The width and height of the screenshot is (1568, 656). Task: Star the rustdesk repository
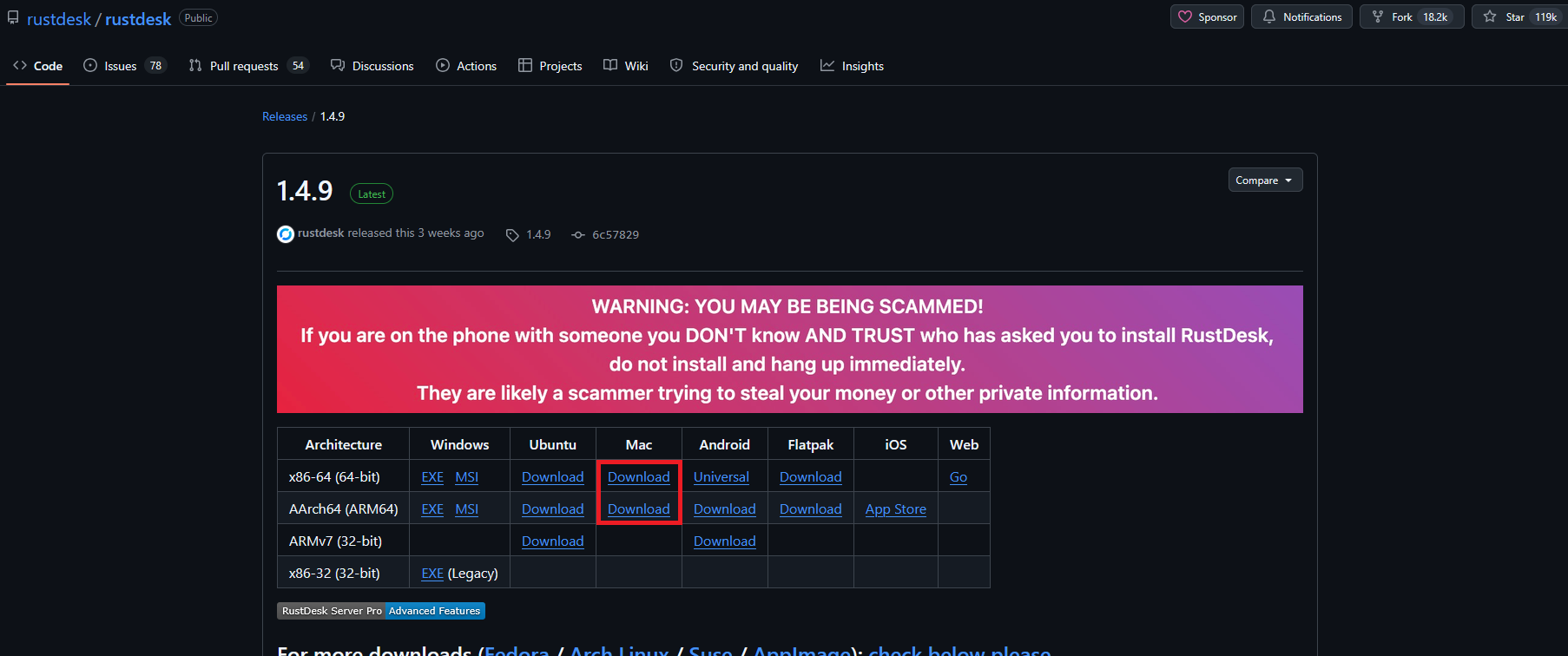pos(1519,17)
